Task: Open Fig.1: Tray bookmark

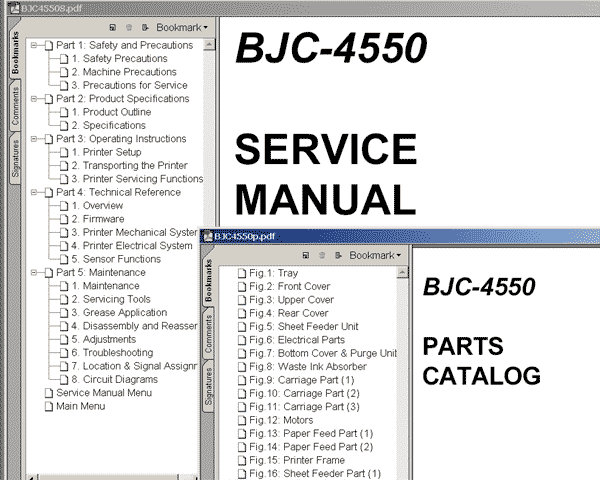Action: pyautogui.click(x=274, y=273)
